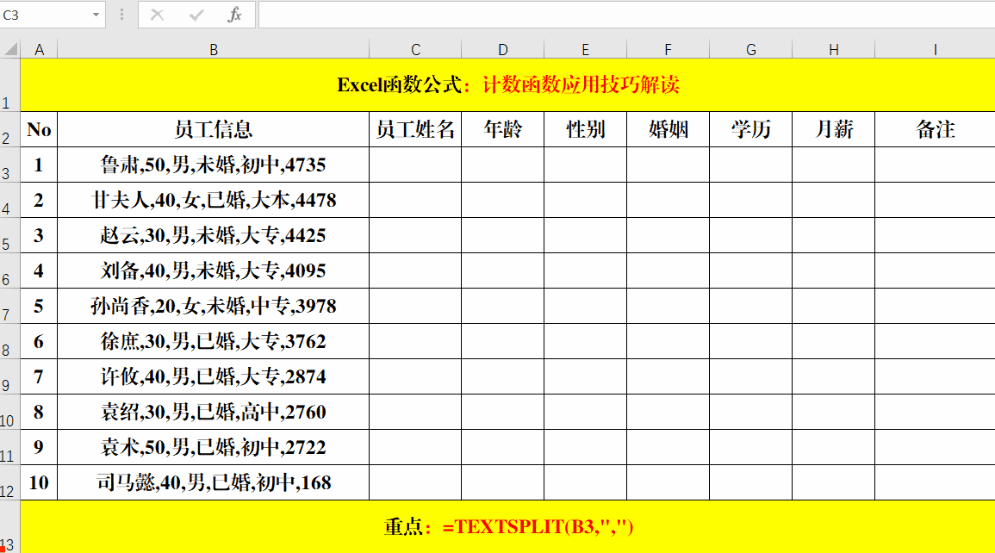
Task: Click cell '许攸,40,男,已婚,大专,2874'
Action: click(214, 376)
